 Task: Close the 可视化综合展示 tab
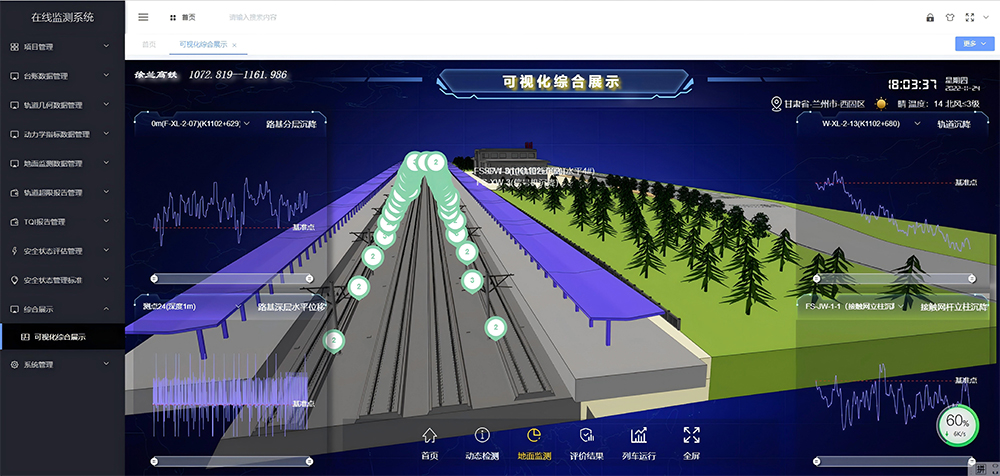(234, 45)
